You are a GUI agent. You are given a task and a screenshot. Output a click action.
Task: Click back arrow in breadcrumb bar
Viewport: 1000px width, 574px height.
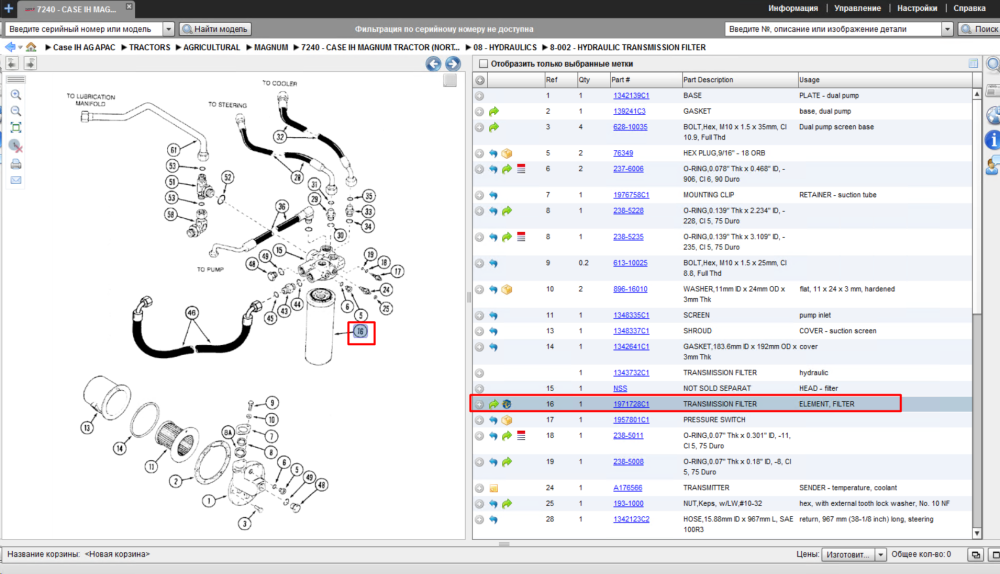(x=10, y=47)
